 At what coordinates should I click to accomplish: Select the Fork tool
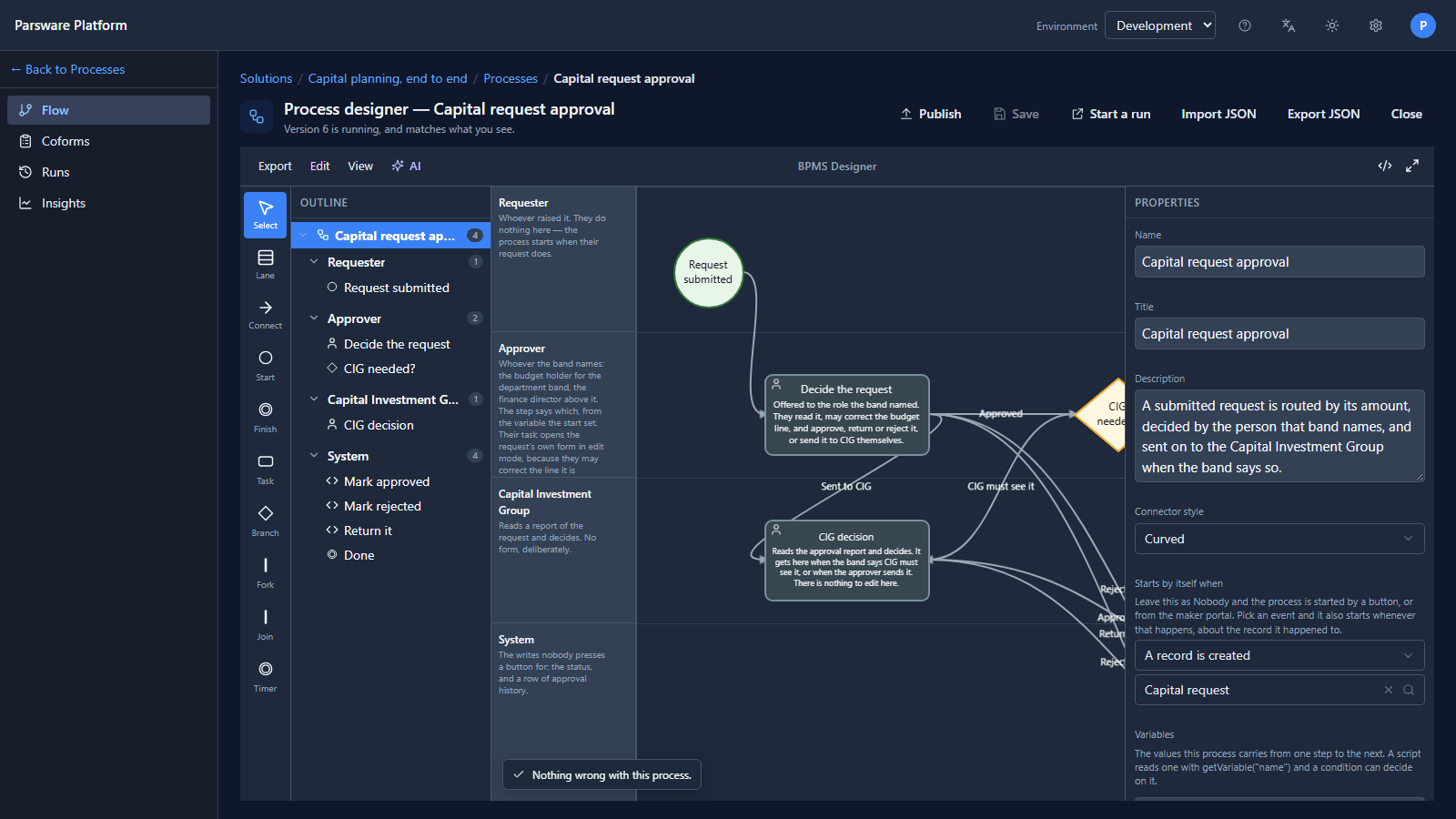point(265,573)
